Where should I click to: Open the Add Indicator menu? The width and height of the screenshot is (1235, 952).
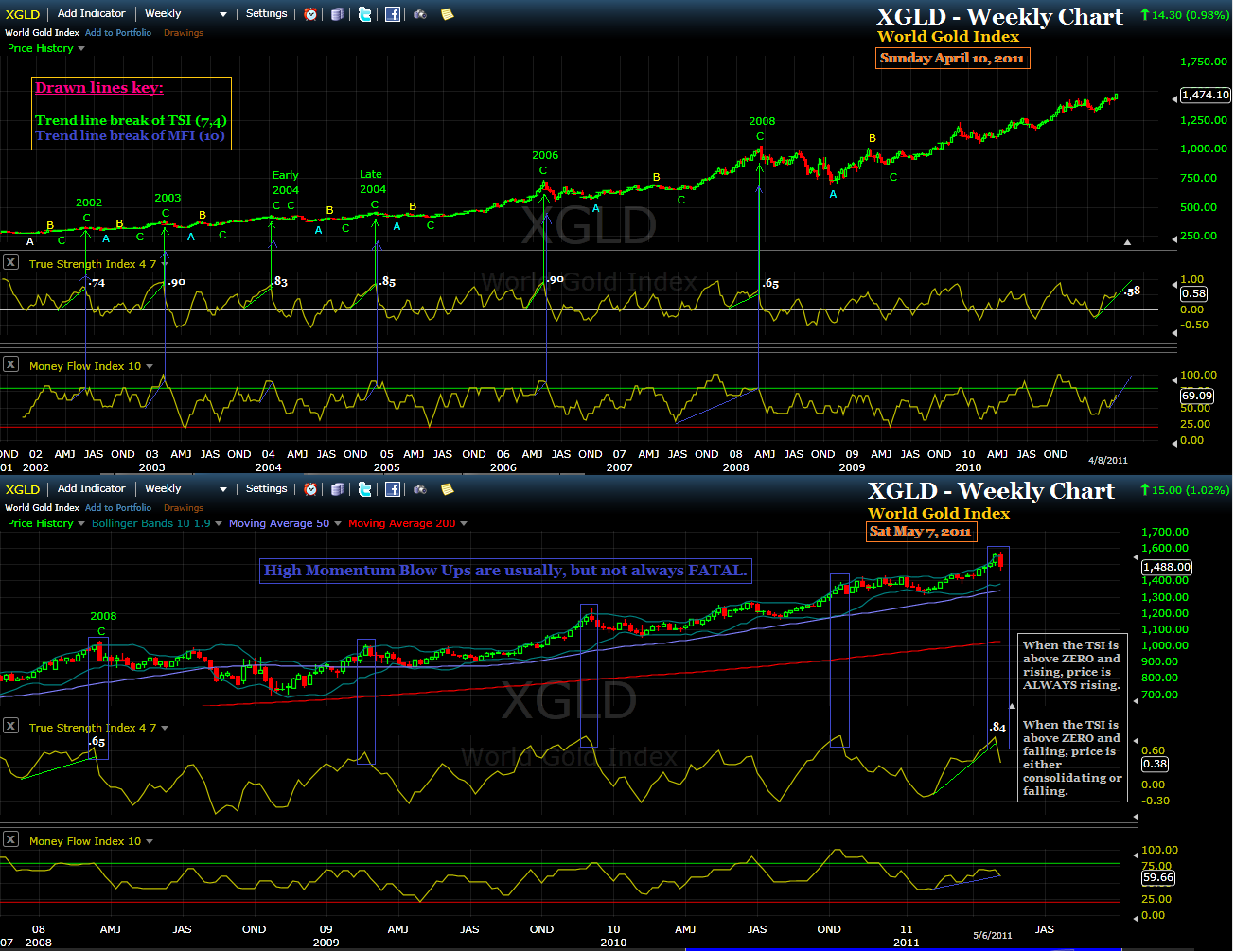point(91,13)
